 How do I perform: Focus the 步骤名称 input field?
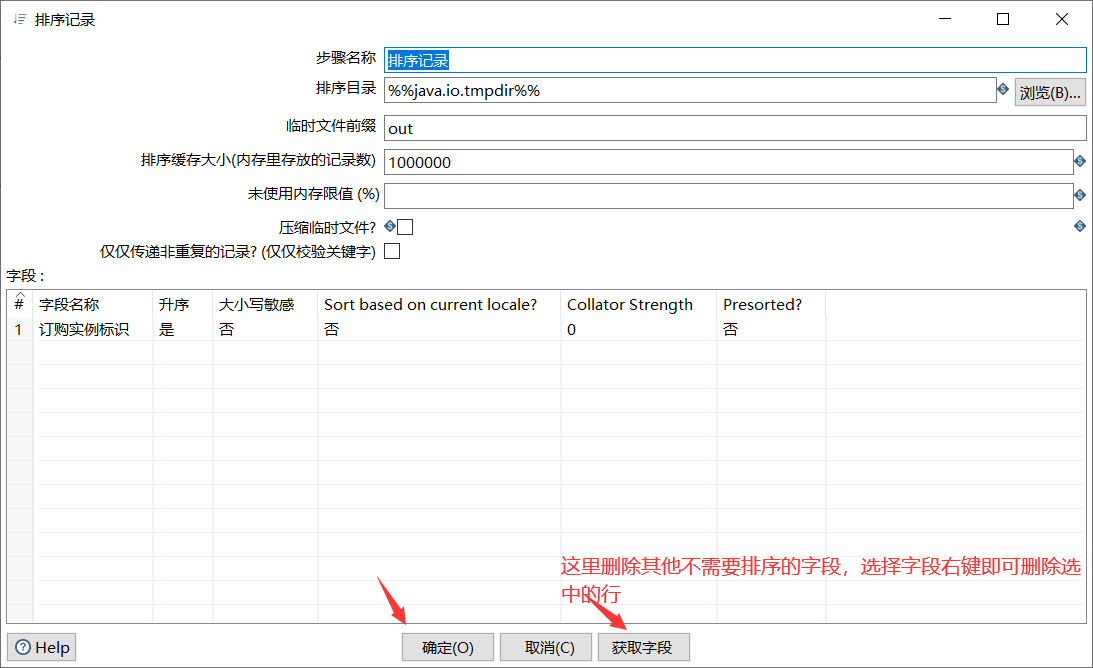point(735,60)
